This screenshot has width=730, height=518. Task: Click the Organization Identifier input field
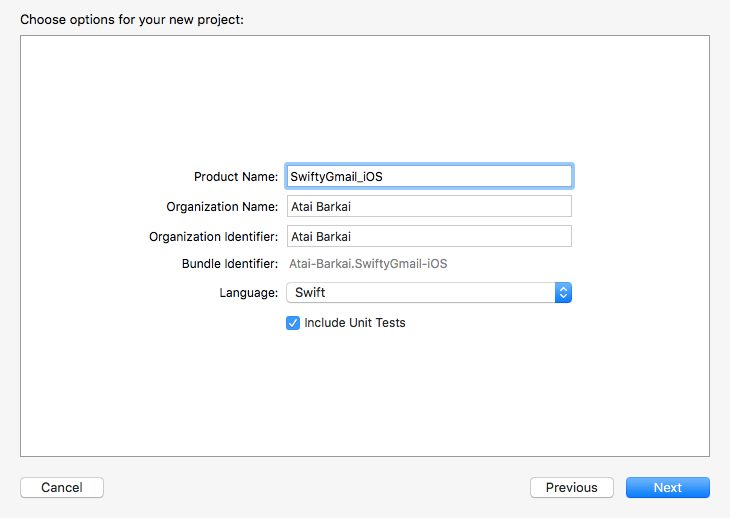pyautogui.click(x=429, y=237)
